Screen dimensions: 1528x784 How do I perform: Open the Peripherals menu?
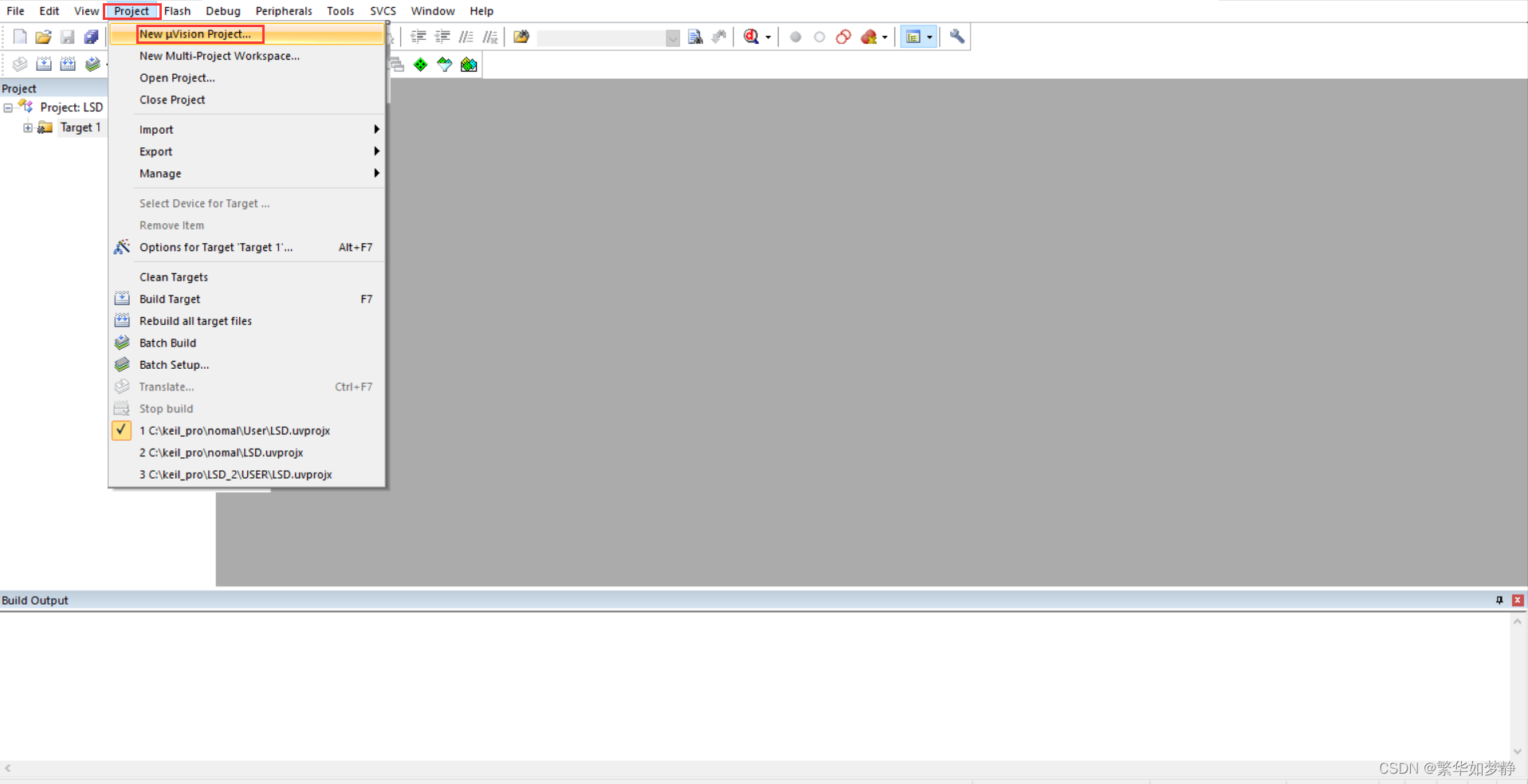pos(284,11)
